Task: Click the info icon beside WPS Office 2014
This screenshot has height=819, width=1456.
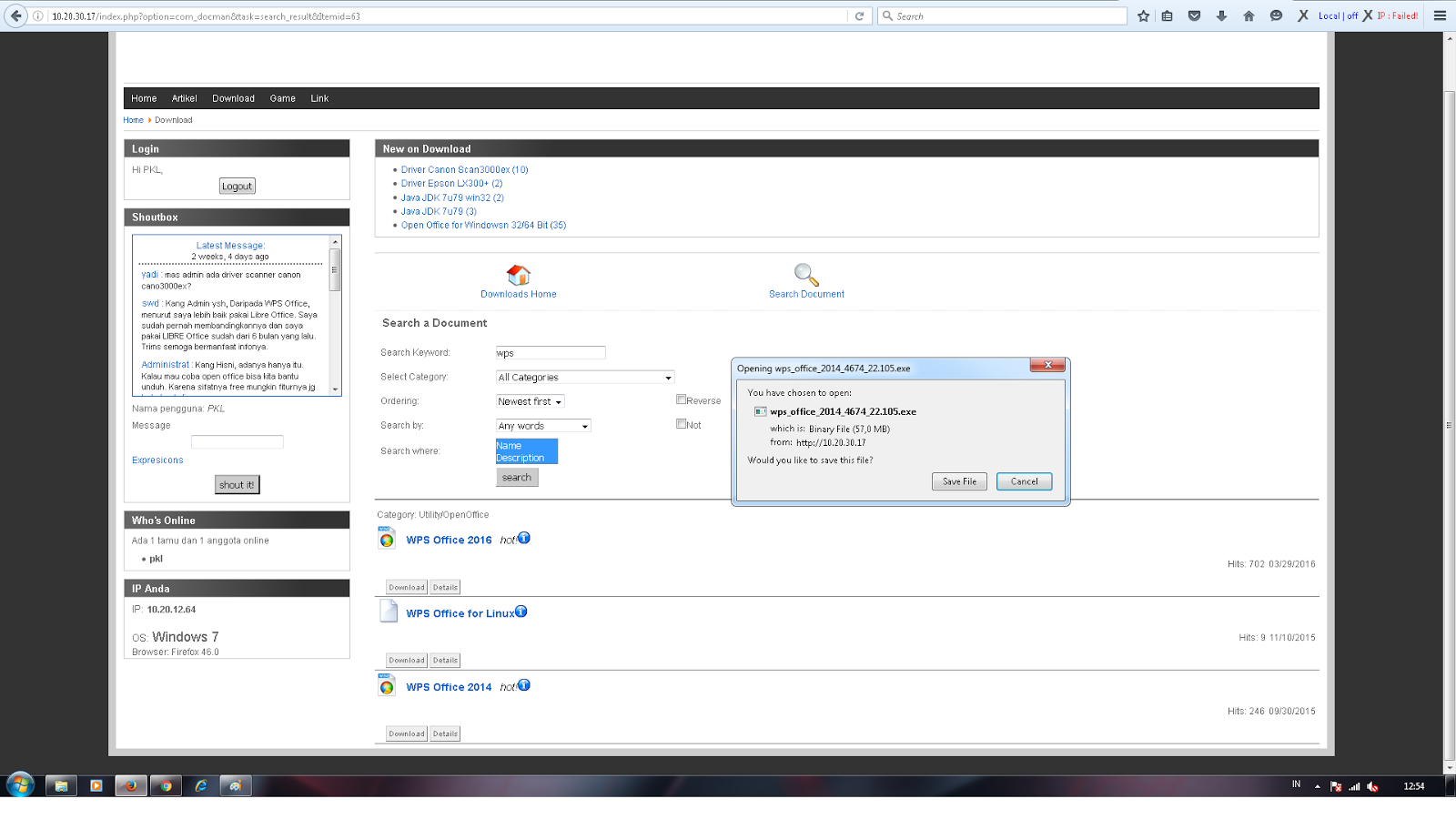Action: pos(524,685)
